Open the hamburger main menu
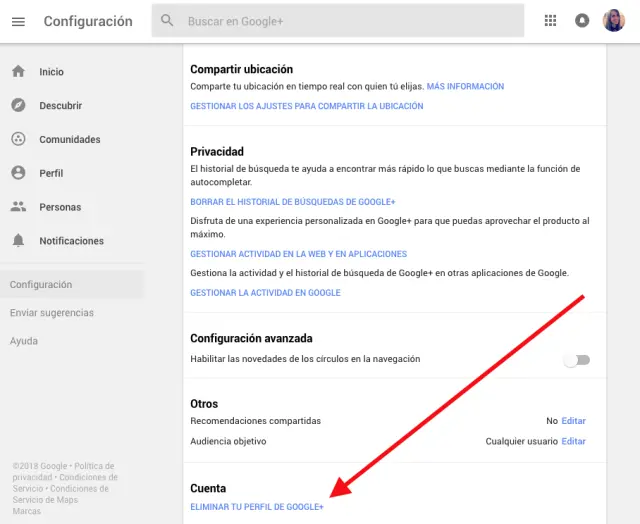This screenshot has width=640, height=524. pos(18,21)
